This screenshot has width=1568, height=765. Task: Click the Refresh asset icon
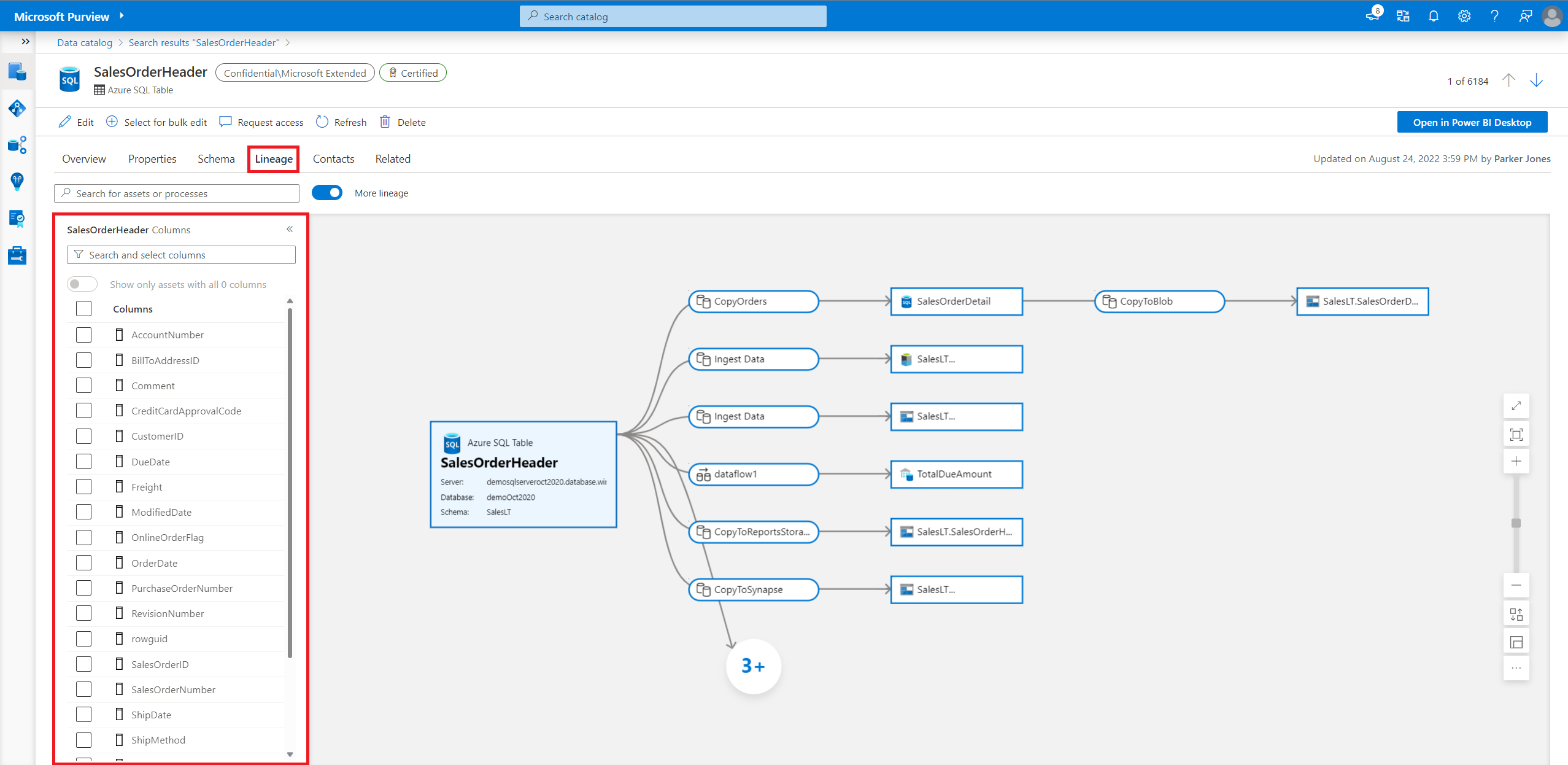tap(322, 122)
